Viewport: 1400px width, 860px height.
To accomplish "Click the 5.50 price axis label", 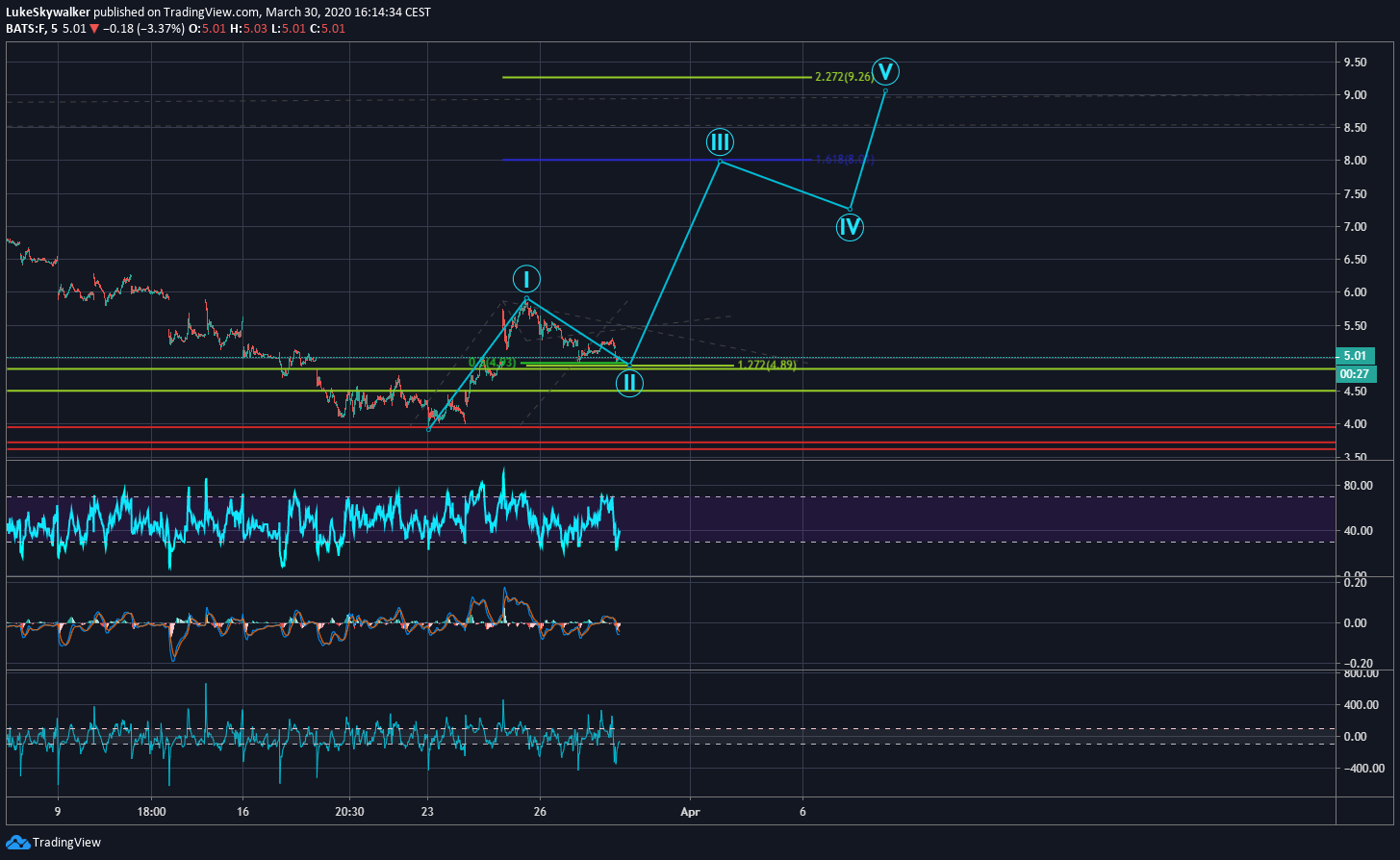I will pos(1356,326).
